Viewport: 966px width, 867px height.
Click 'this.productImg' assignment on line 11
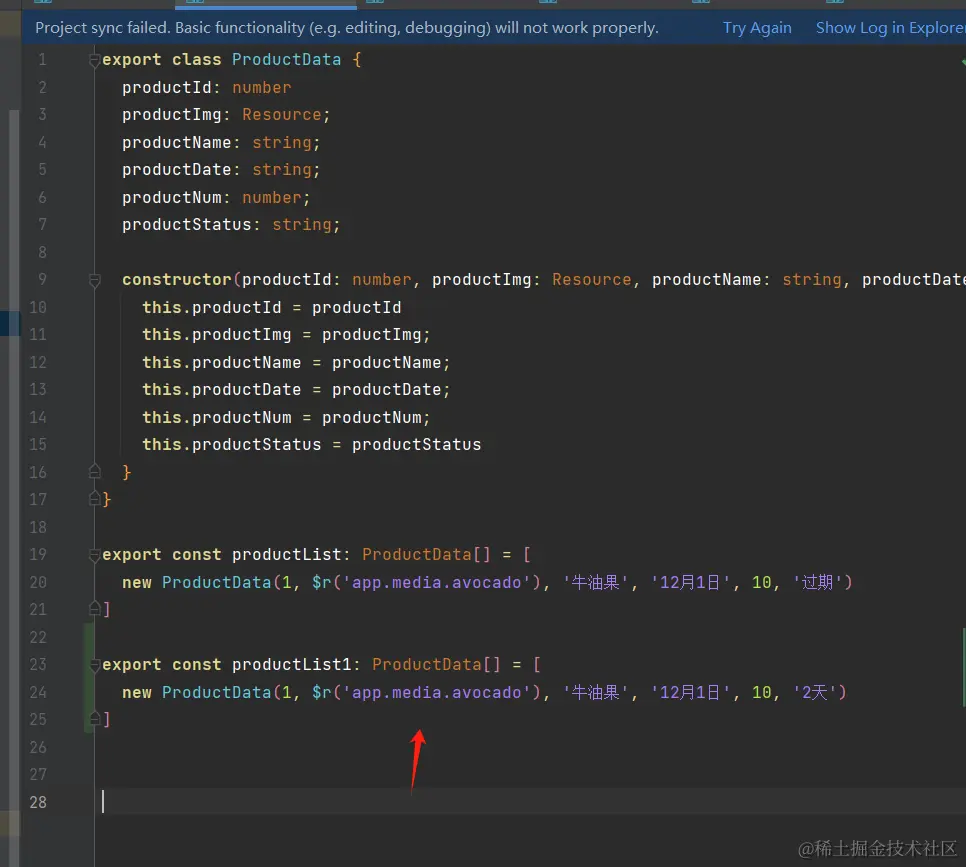click(286, 335)
